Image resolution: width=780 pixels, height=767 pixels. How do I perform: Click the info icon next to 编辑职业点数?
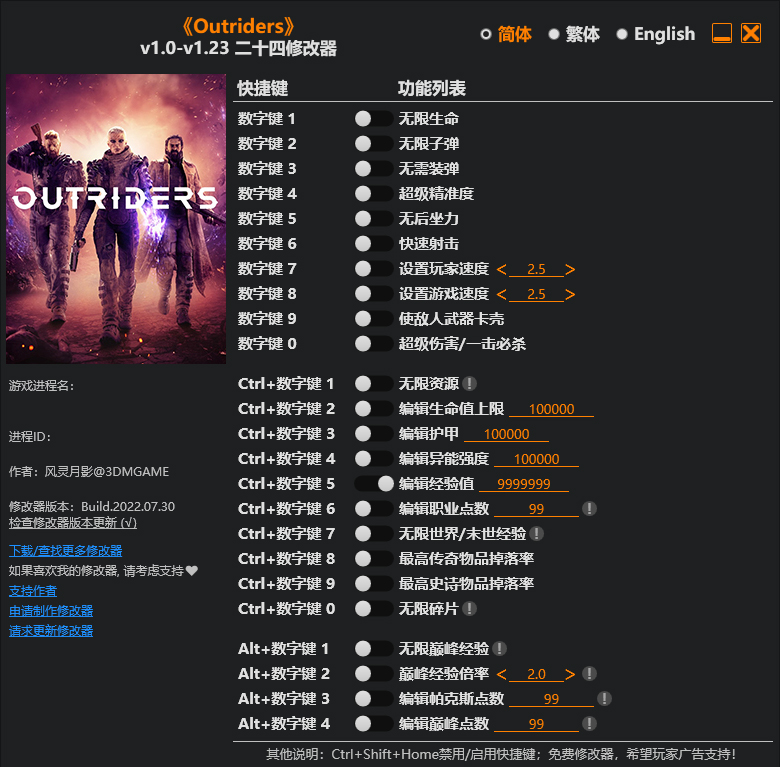[589, 508]
